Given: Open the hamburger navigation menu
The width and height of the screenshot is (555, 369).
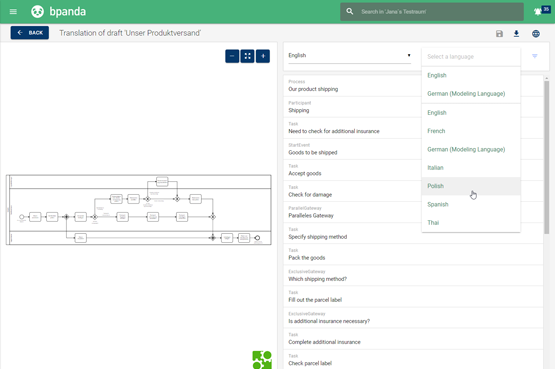Looking at the screenshot, I should click(13, 12).
